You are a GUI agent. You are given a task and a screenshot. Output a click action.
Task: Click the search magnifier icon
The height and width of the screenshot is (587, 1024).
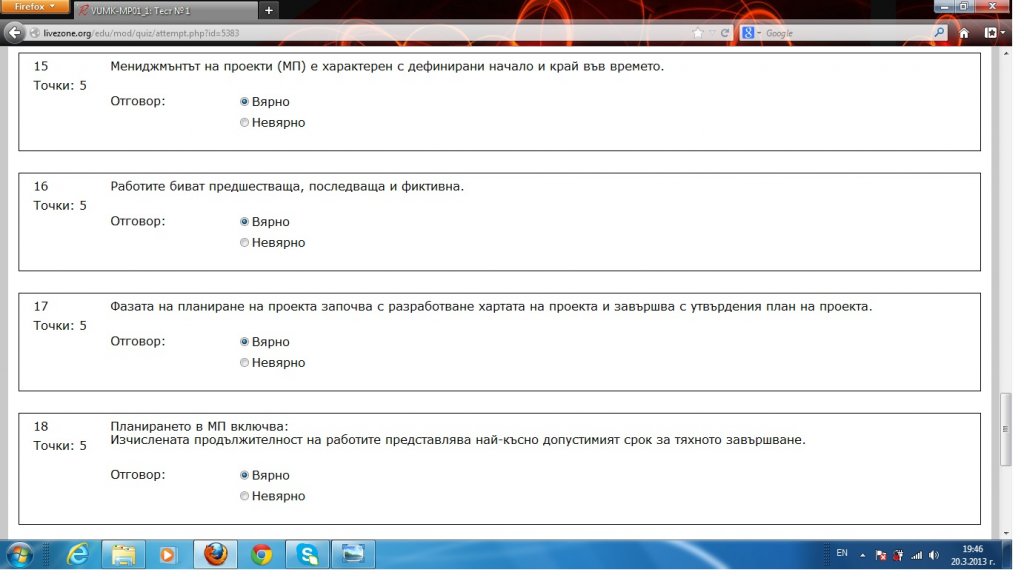(938, 32)
